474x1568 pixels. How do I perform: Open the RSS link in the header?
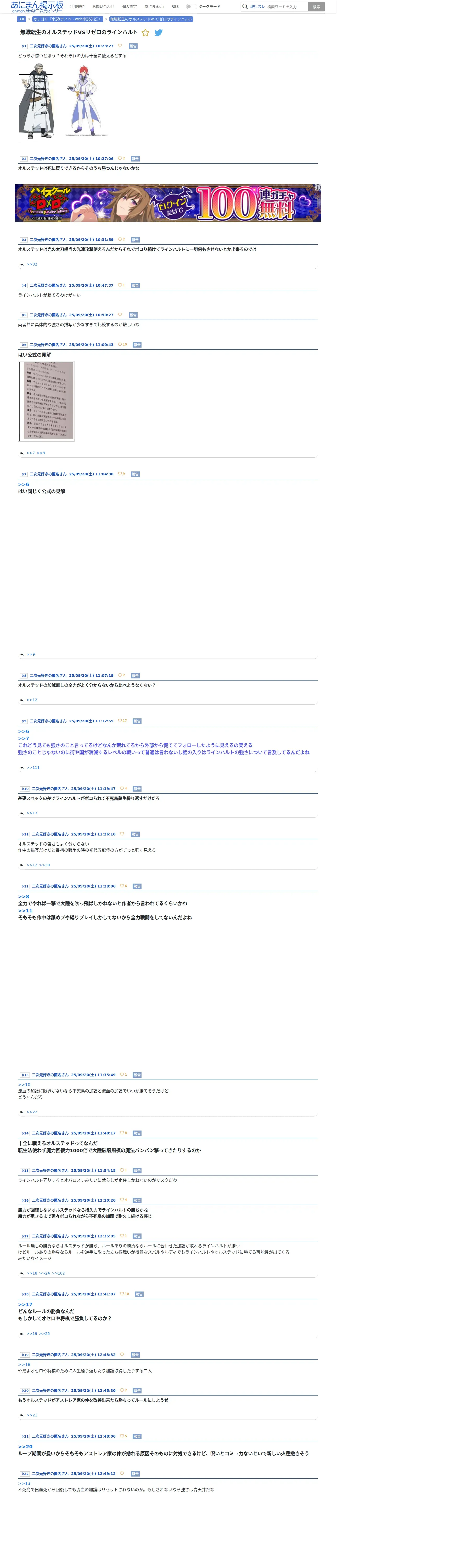tap(175, 7)
